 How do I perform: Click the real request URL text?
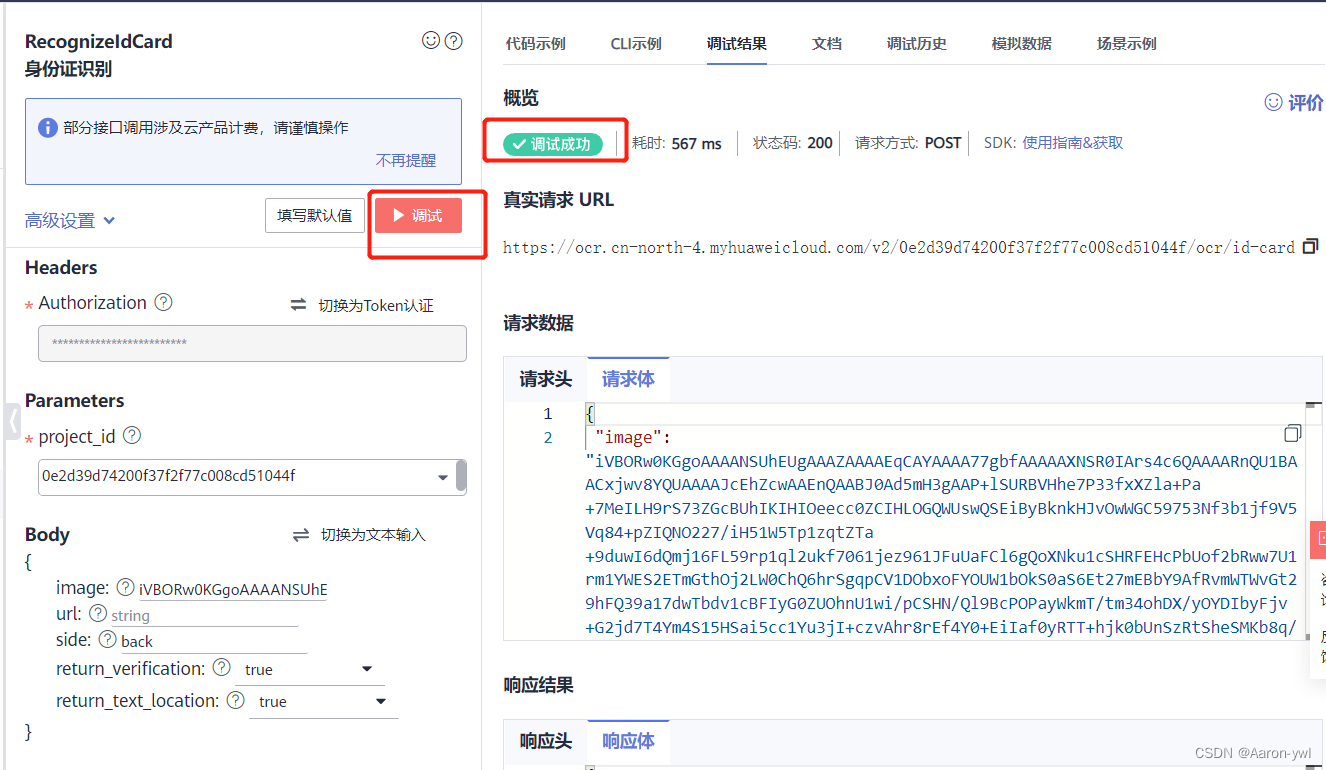click(899, 247)
